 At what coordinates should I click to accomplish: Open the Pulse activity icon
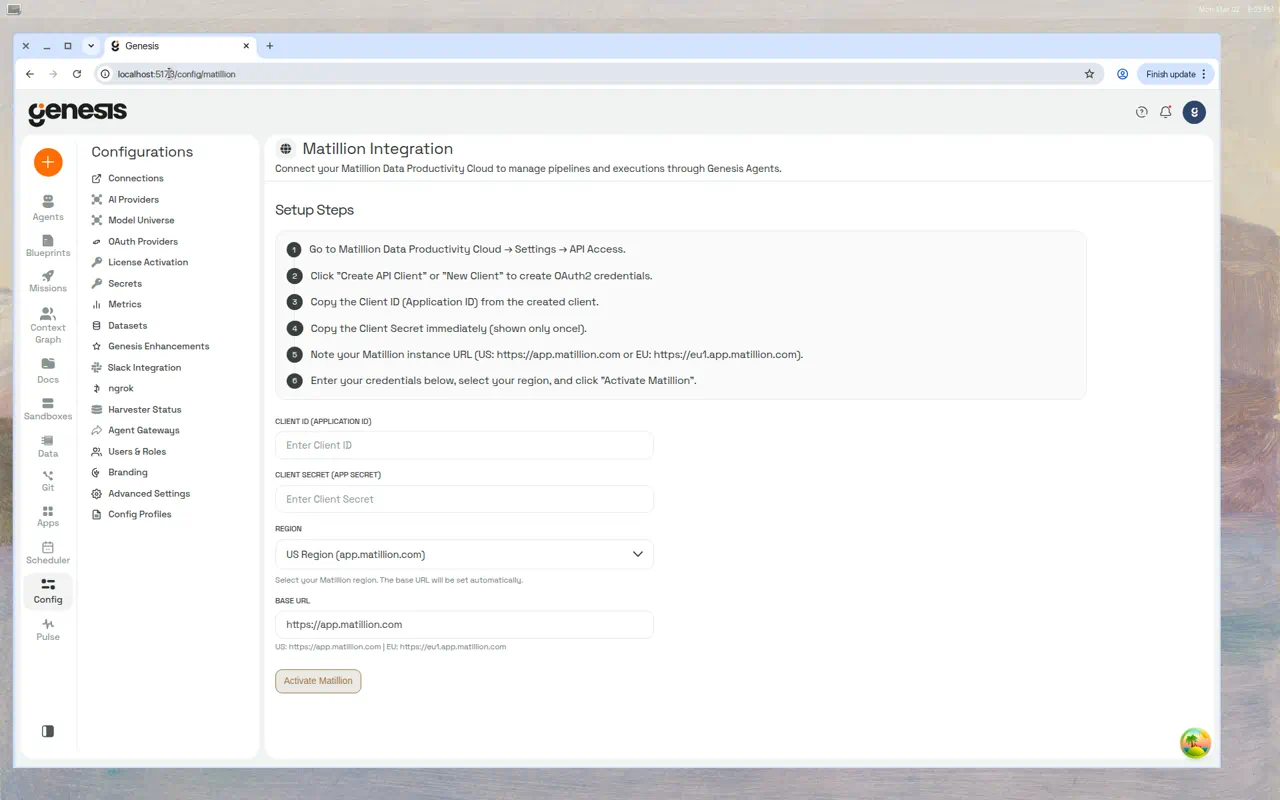pos(48,629)
